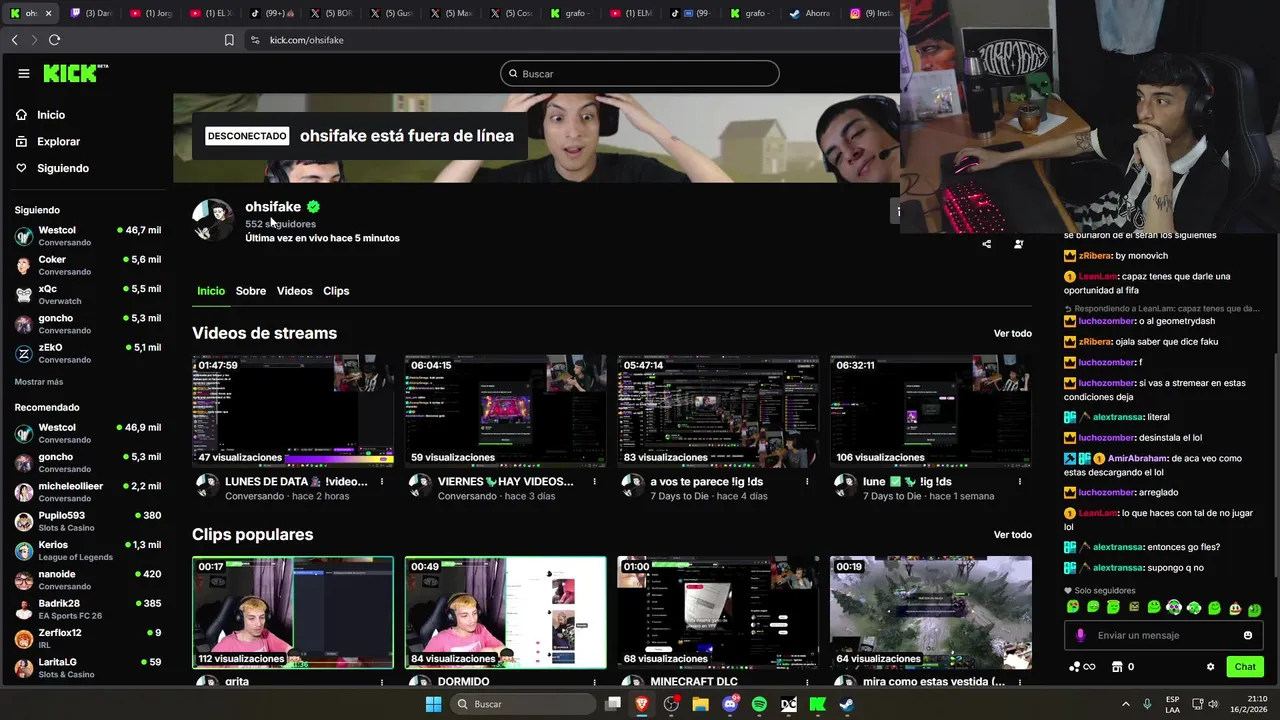
Task: Switch to the Videos tab
Action: point(294,291)
